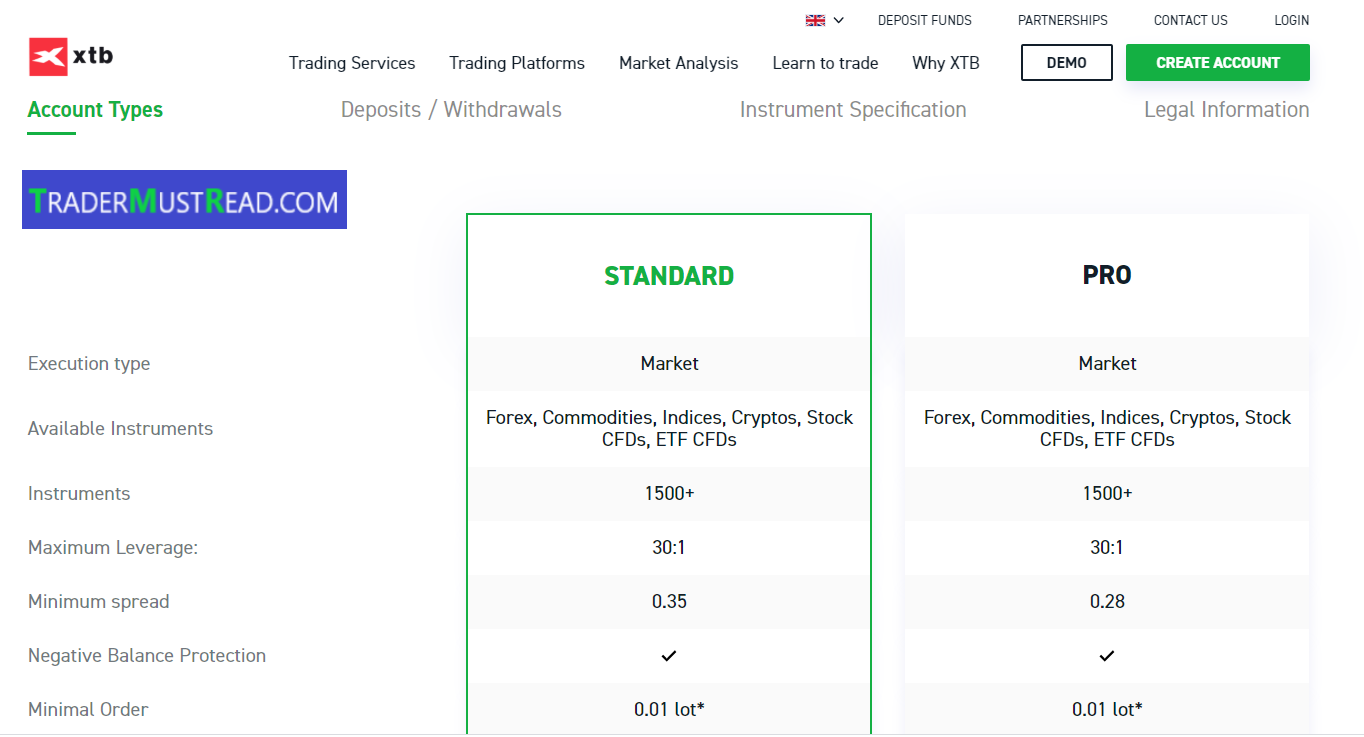This screenshot has width=1364, height=737.
Task: Select the STANDARD account column header
Action: (669, 276)
